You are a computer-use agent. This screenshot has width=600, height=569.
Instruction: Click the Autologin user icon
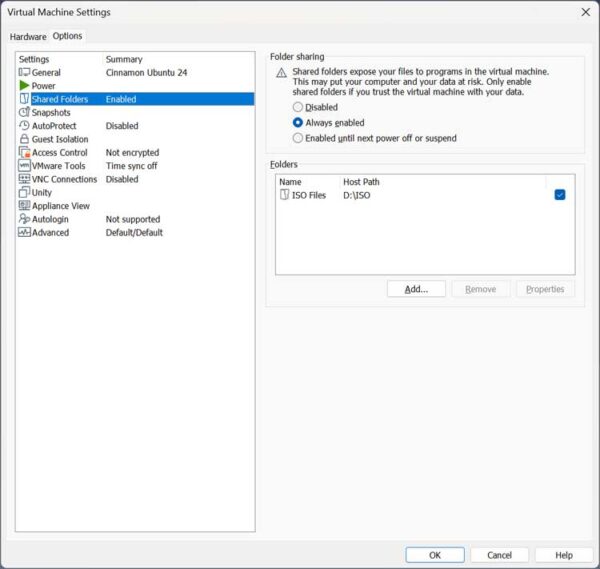click(24, 218)
